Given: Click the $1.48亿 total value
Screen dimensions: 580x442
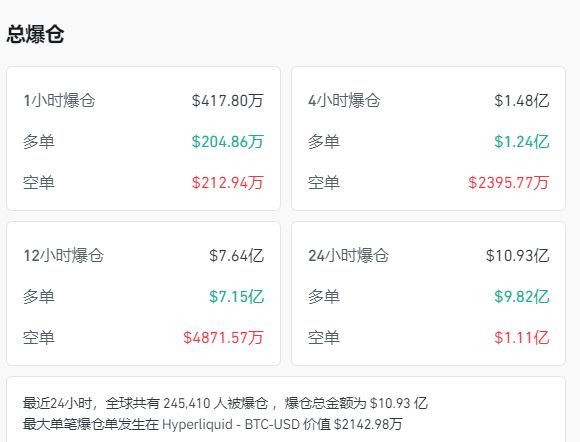Looking at the screenshot, I should pos(522,101).
